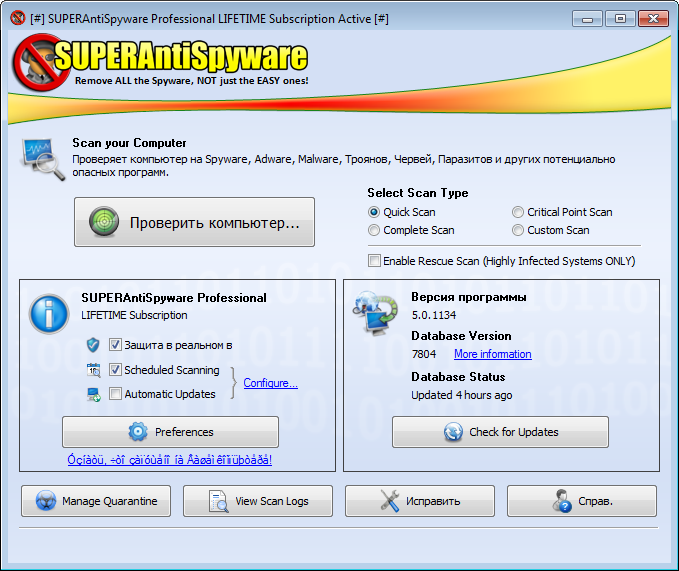The height and width of the screenshot is (571, 679).
Task: Click the 'Updated 4 hours ago' status text
Action: (x=462, y=395)
